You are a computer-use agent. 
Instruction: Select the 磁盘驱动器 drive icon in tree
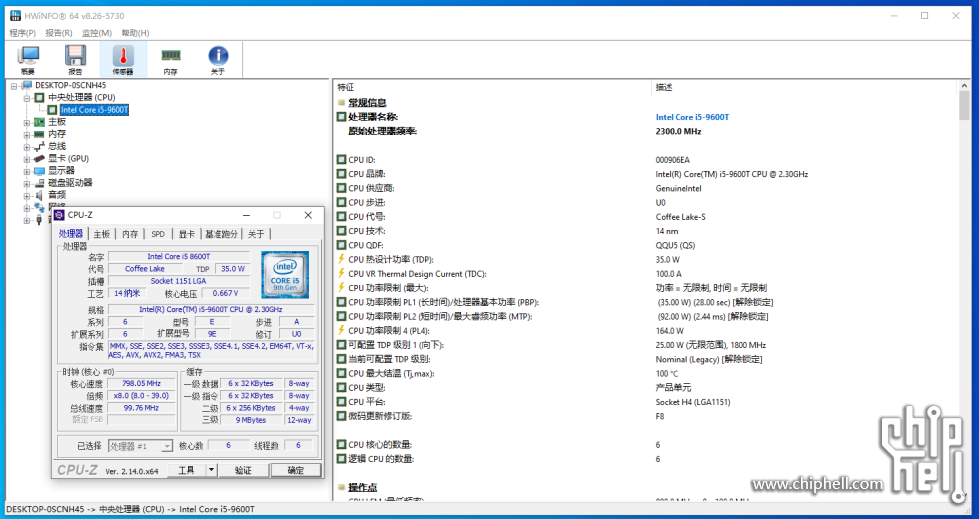(x=39, y=183)
